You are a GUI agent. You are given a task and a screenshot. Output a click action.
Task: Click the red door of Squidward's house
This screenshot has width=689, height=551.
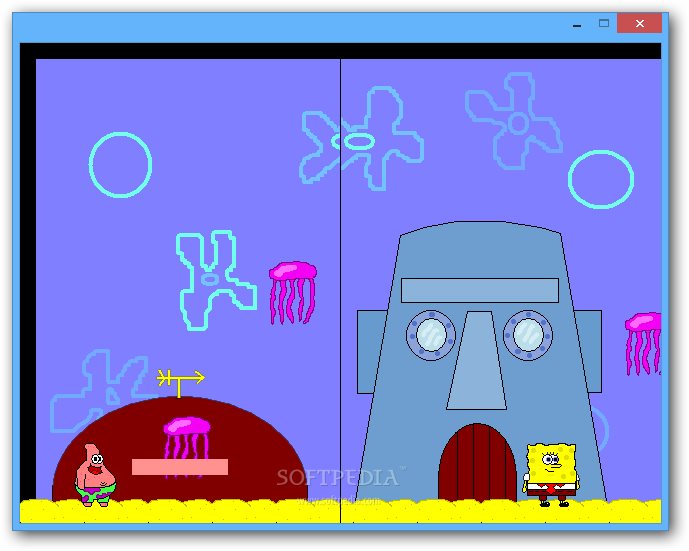pos(477,462)
